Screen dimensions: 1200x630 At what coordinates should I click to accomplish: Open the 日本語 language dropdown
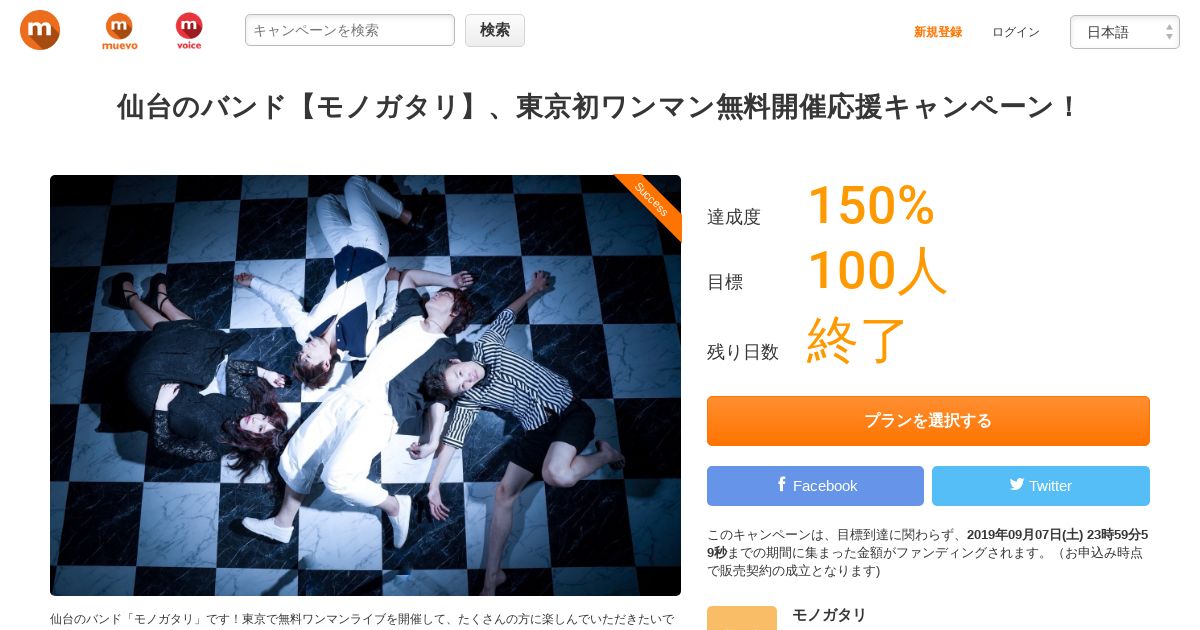pyautogui.click(x=1125, y=32)
